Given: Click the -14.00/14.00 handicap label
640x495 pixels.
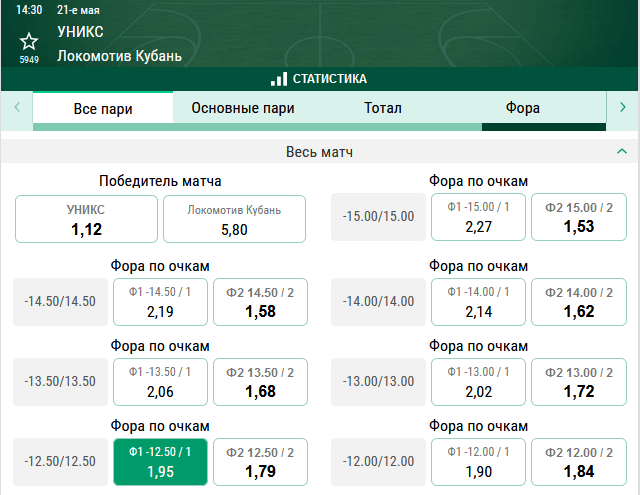Looking at the screenshot, I should (378, 302).
